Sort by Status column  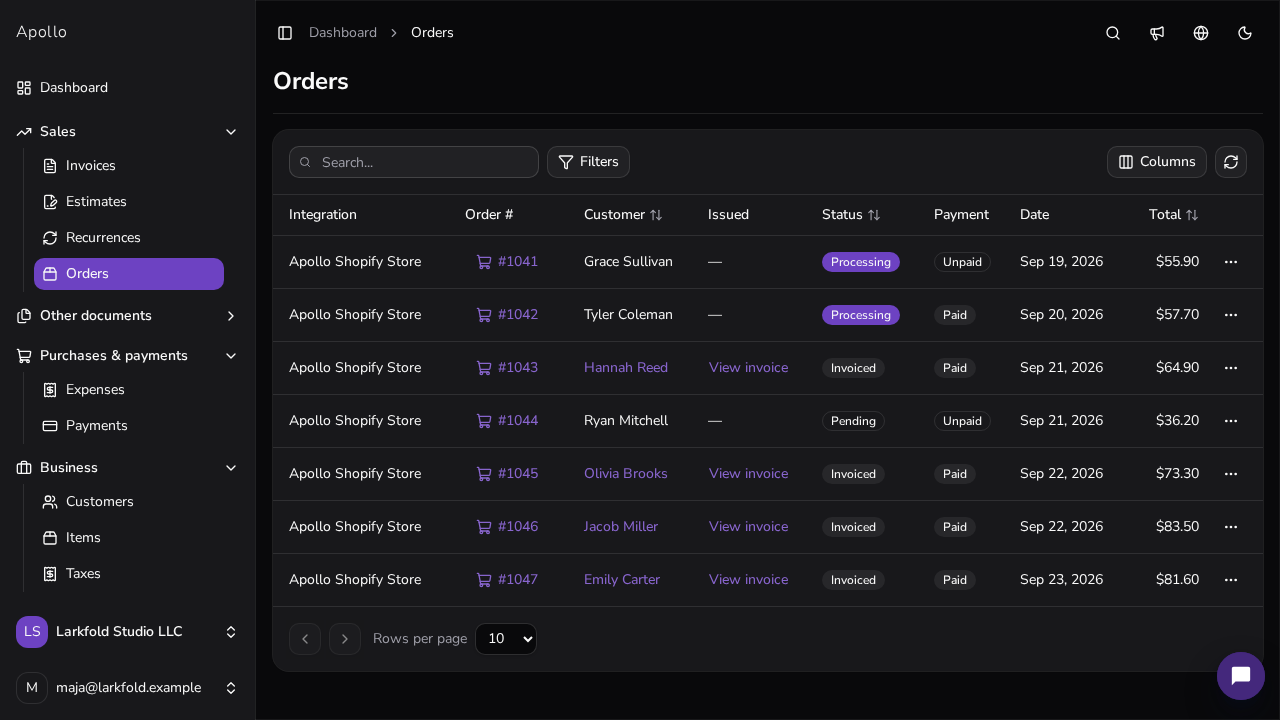tap(851, 215)
